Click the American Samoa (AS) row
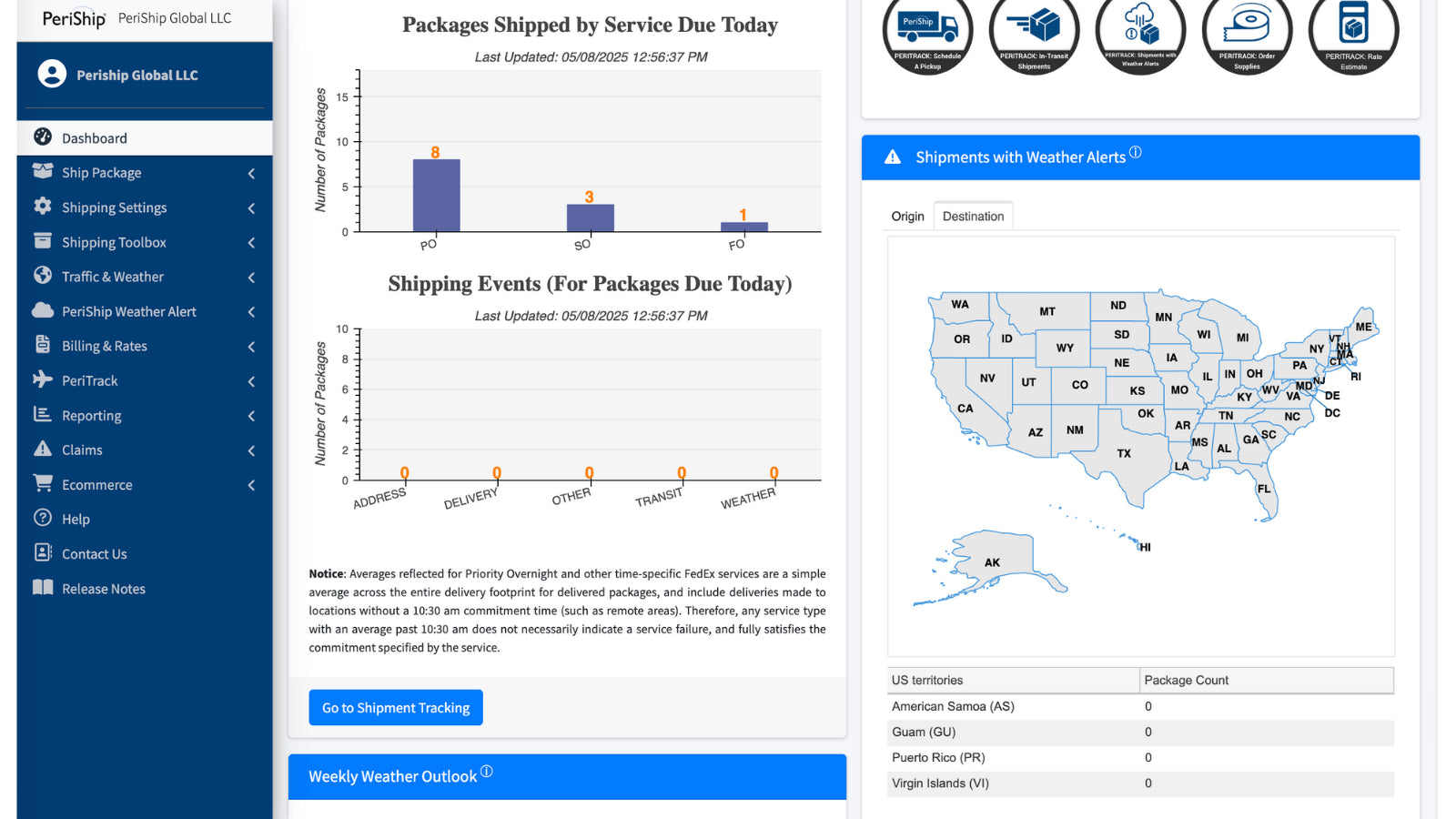The image size is (1456, 819). click(x=1140, y=706)
